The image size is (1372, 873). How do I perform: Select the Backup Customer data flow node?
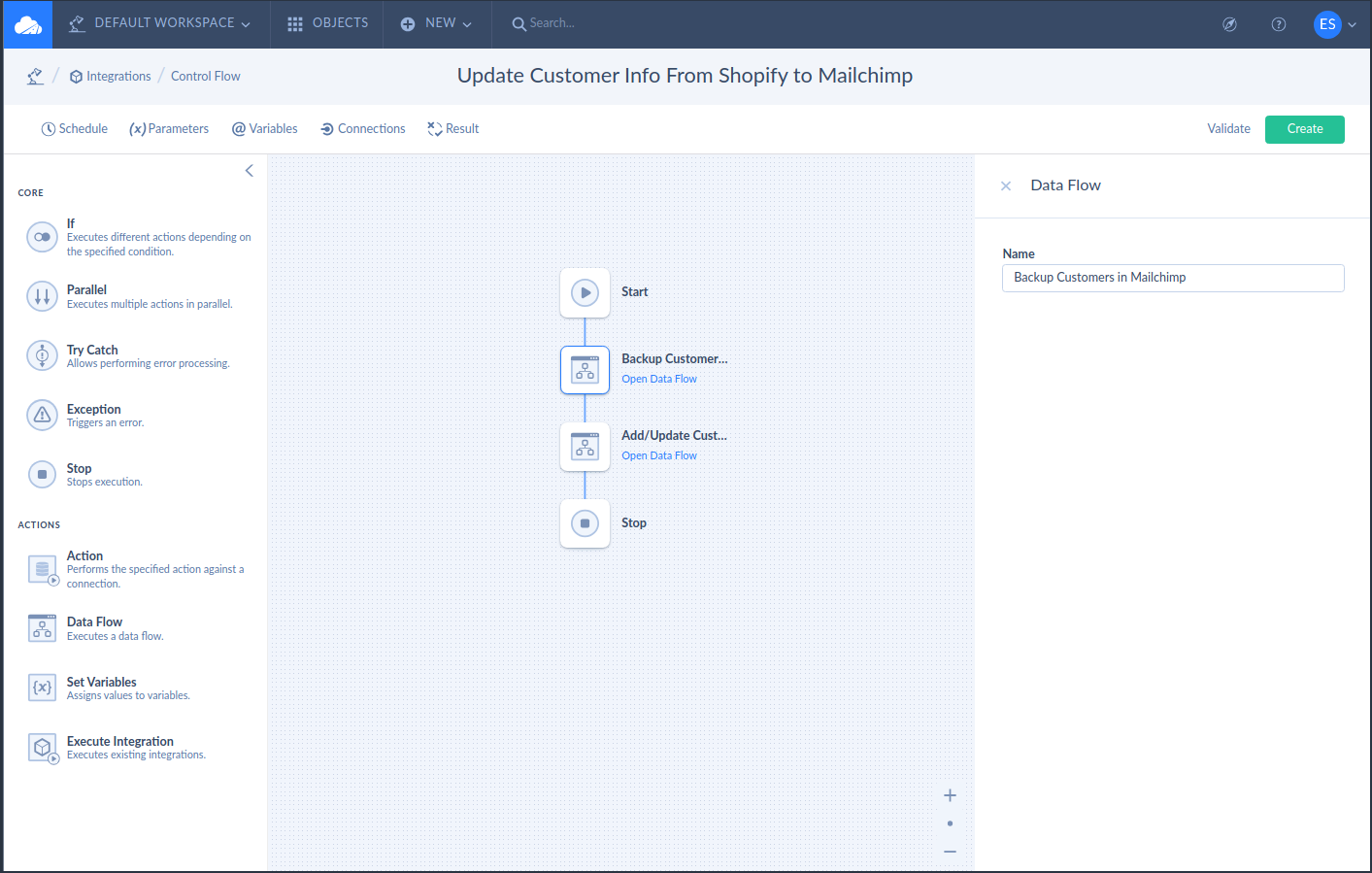click(x=585, y=370)
